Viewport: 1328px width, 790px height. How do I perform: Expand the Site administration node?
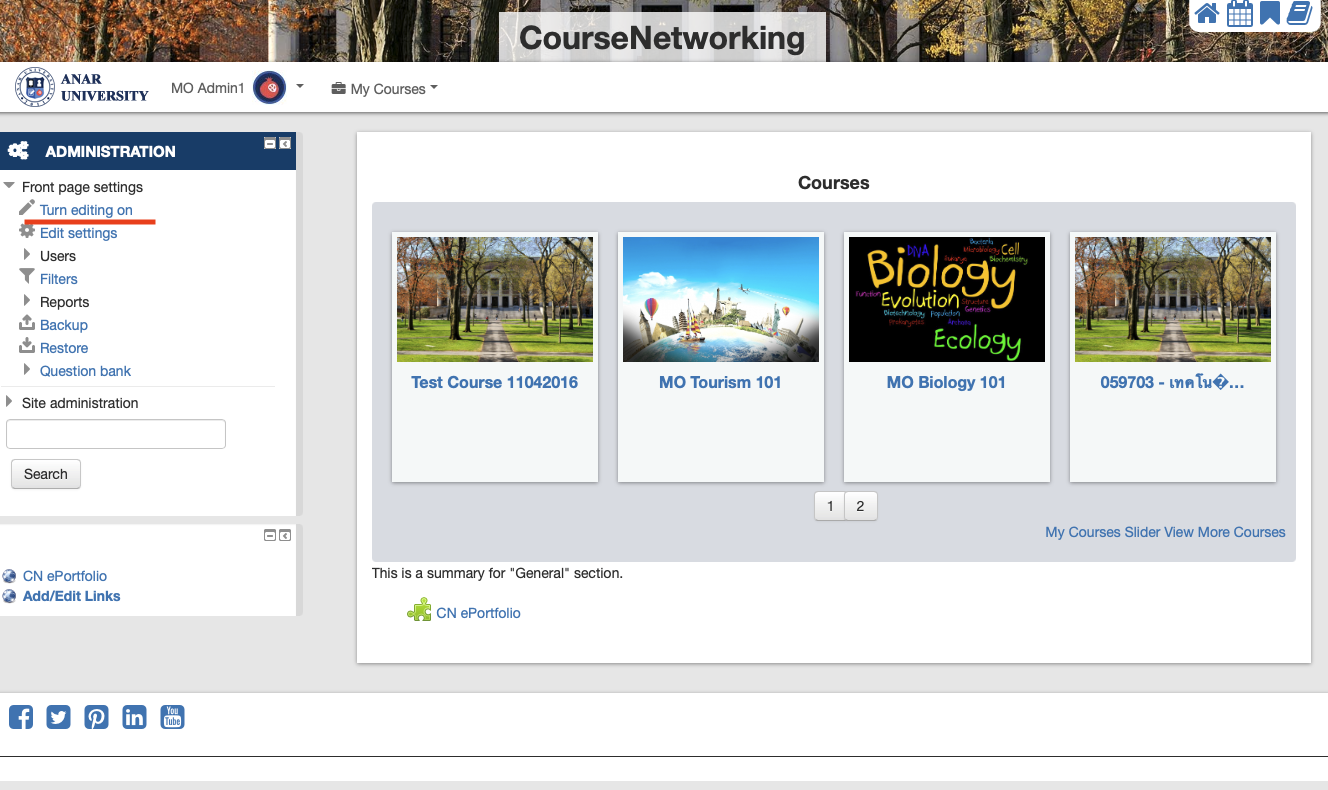(10, 403)
